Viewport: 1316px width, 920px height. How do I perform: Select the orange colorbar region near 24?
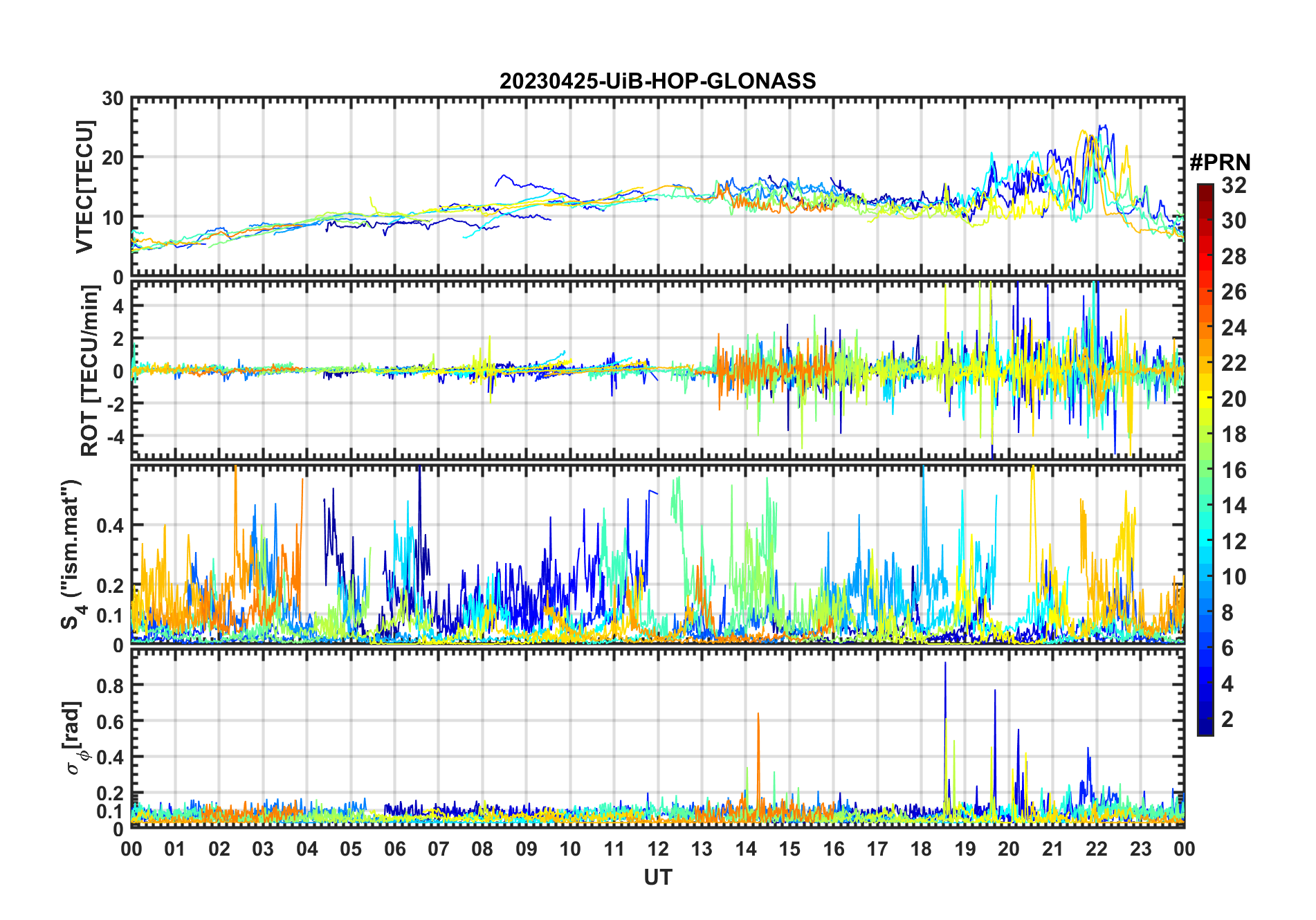coord(1205,327)
